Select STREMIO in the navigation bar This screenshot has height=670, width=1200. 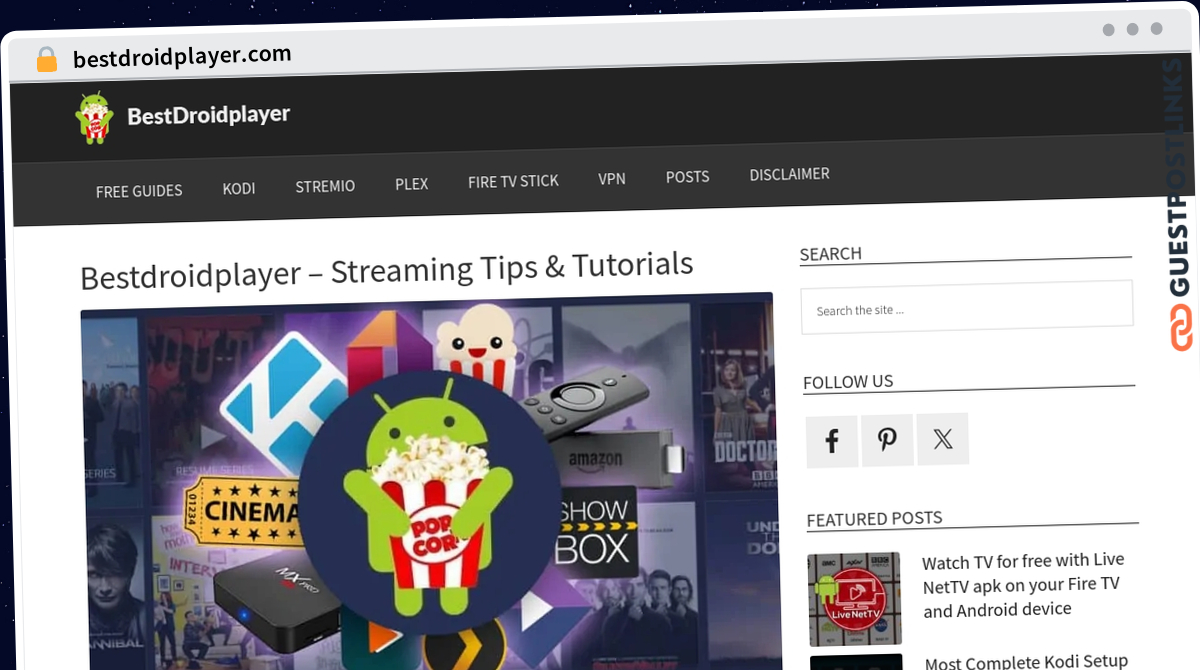pyautogui.click(x=325, y=186)
